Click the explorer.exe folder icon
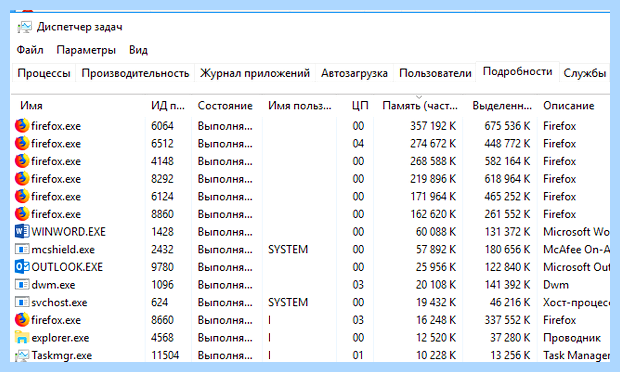620x372 pixels. tap(22, 337)
